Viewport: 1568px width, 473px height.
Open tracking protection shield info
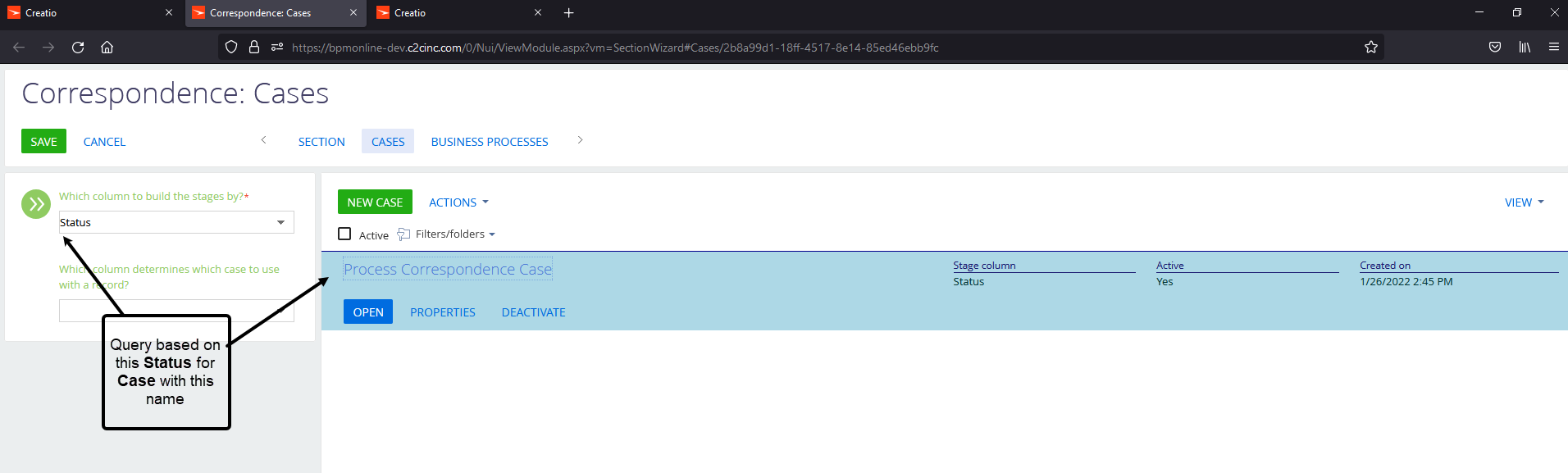pyautogui.click(x=231, y=48)
